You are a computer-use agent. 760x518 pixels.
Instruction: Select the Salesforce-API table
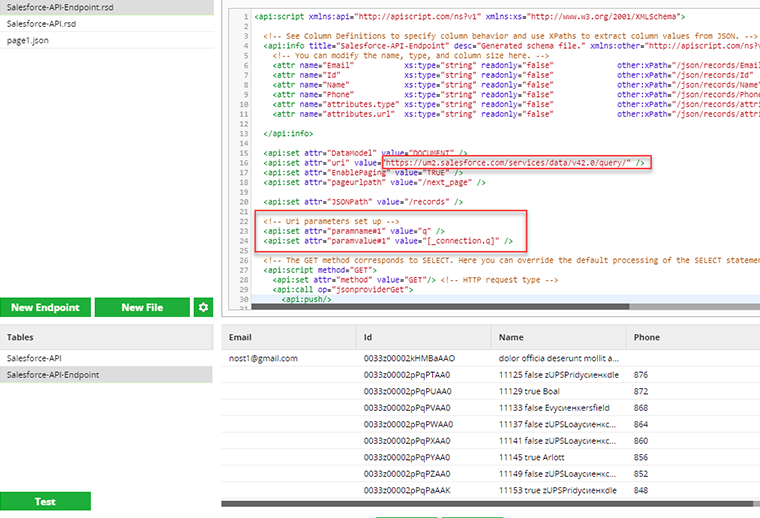pyautogui.click(x=106, y=358)
